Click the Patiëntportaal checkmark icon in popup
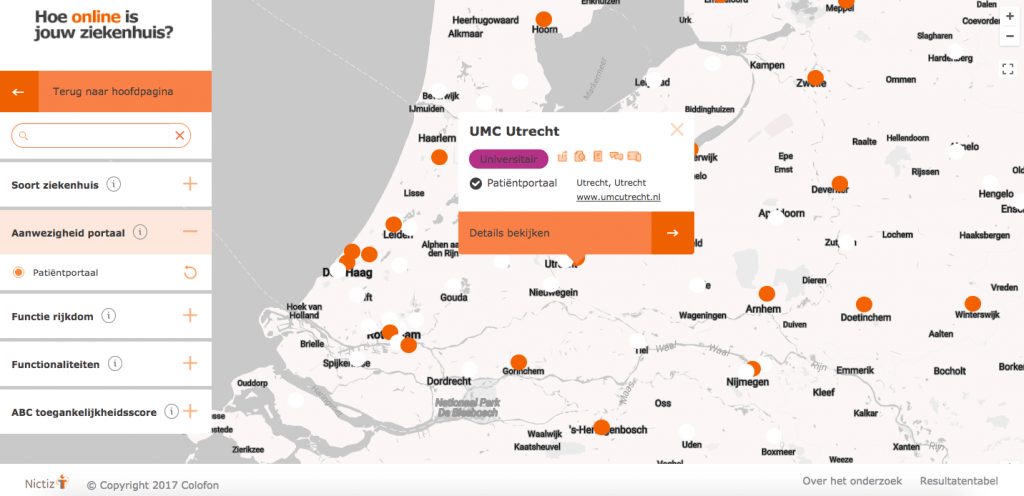Viewport: 1024px width, 496px height. point(475,183)
